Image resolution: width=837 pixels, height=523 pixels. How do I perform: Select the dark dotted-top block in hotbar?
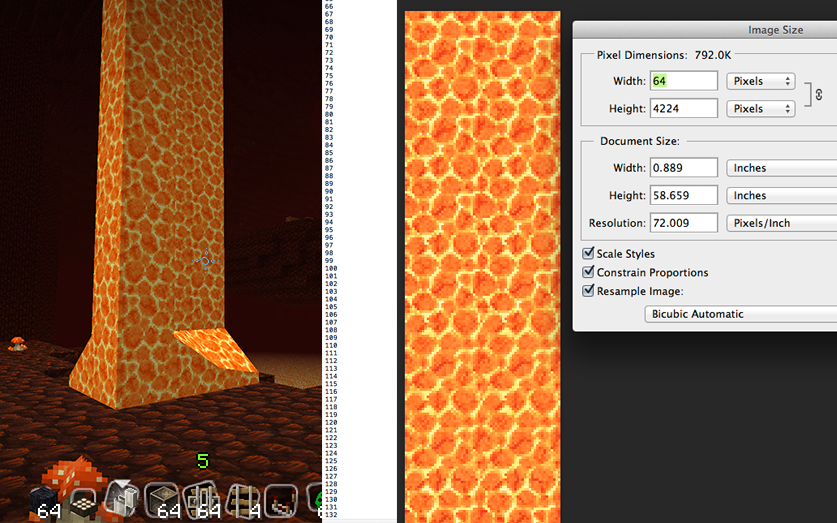[x=83, y=503]
